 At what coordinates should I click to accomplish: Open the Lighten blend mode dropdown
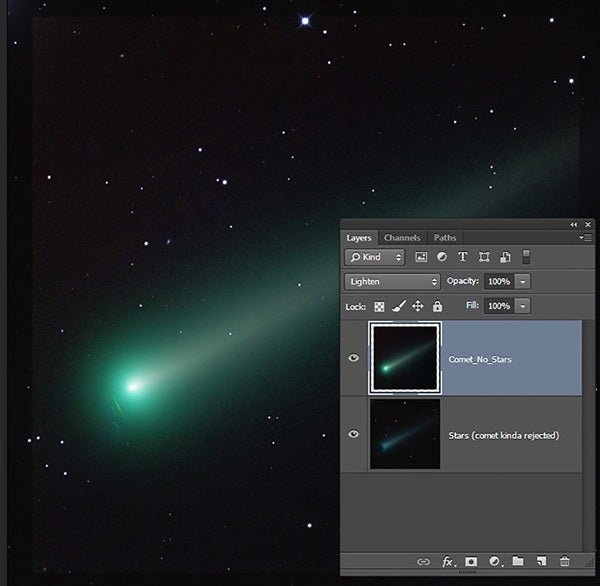pos(392,282)
